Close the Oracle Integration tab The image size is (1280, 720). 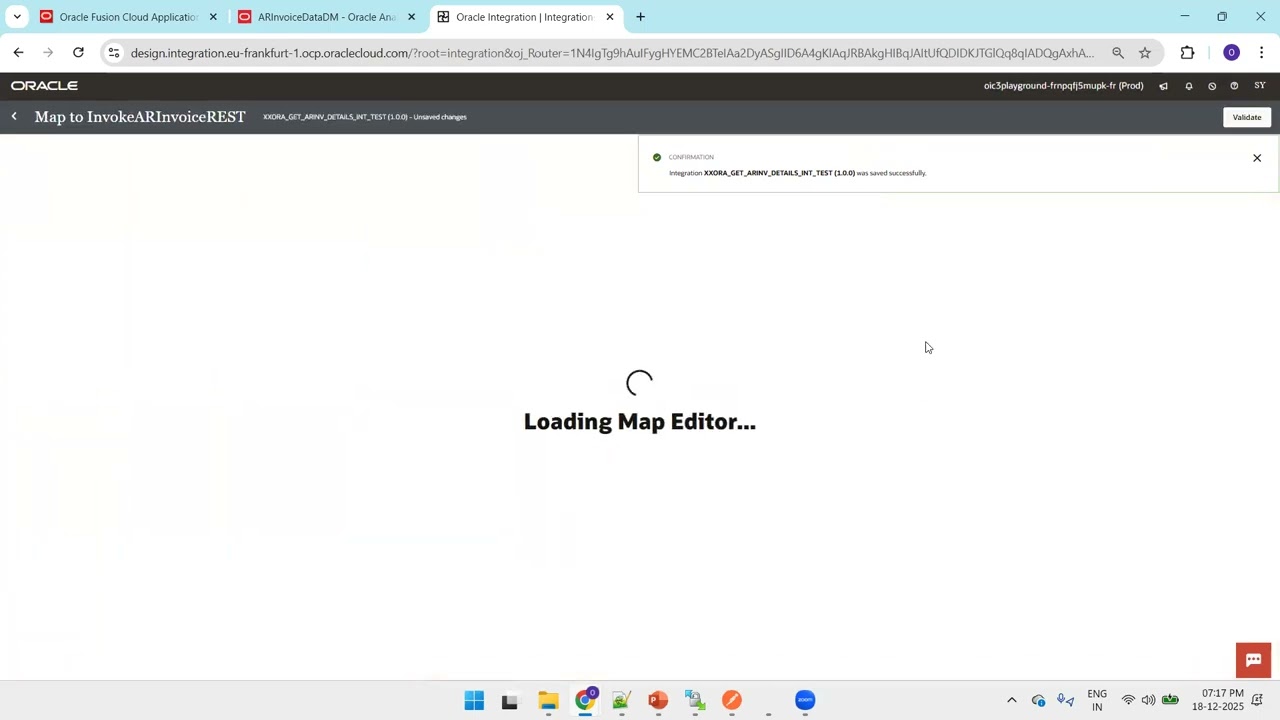pyautogui.click(x=610, y=17)
